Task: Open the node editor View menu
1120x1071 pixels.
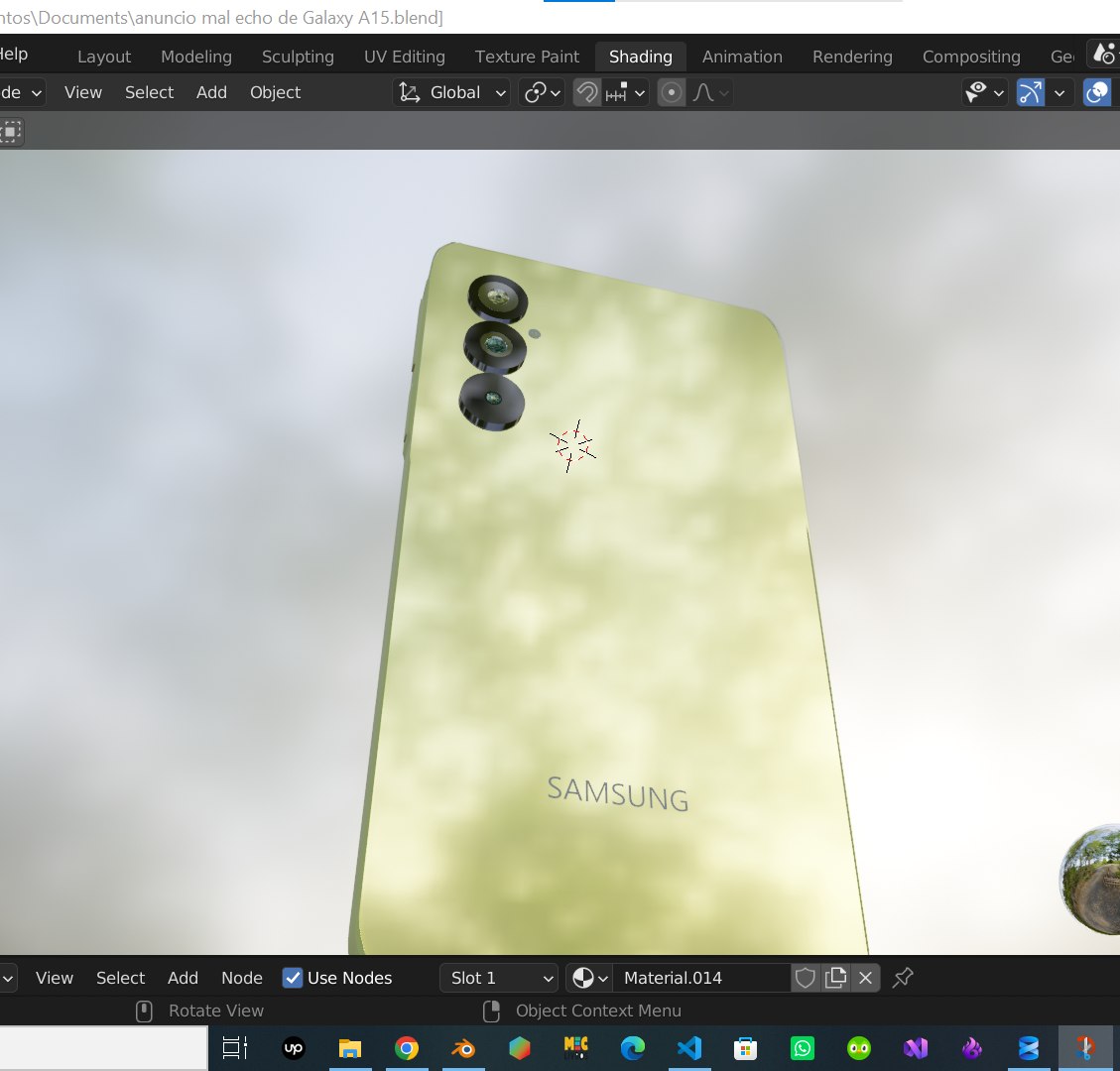Action: 55,978
